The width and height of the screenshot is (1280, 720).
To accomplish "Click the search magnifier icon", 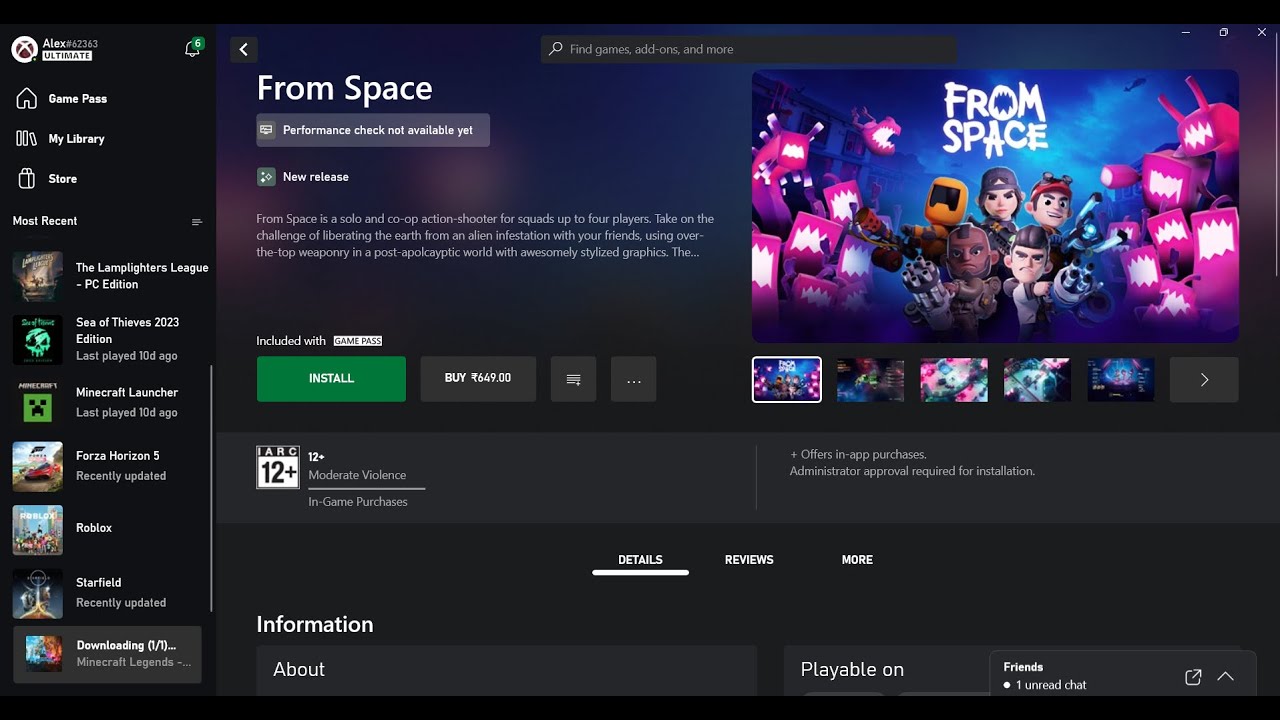I will (x=556, y=49).
